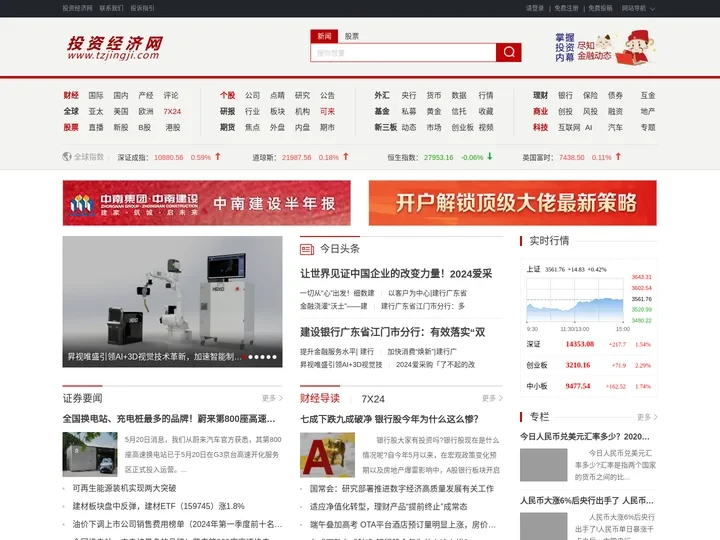The image size is (720, 540).
Task: Select the 股票 search tab
Action: click(x=352, y=36)
